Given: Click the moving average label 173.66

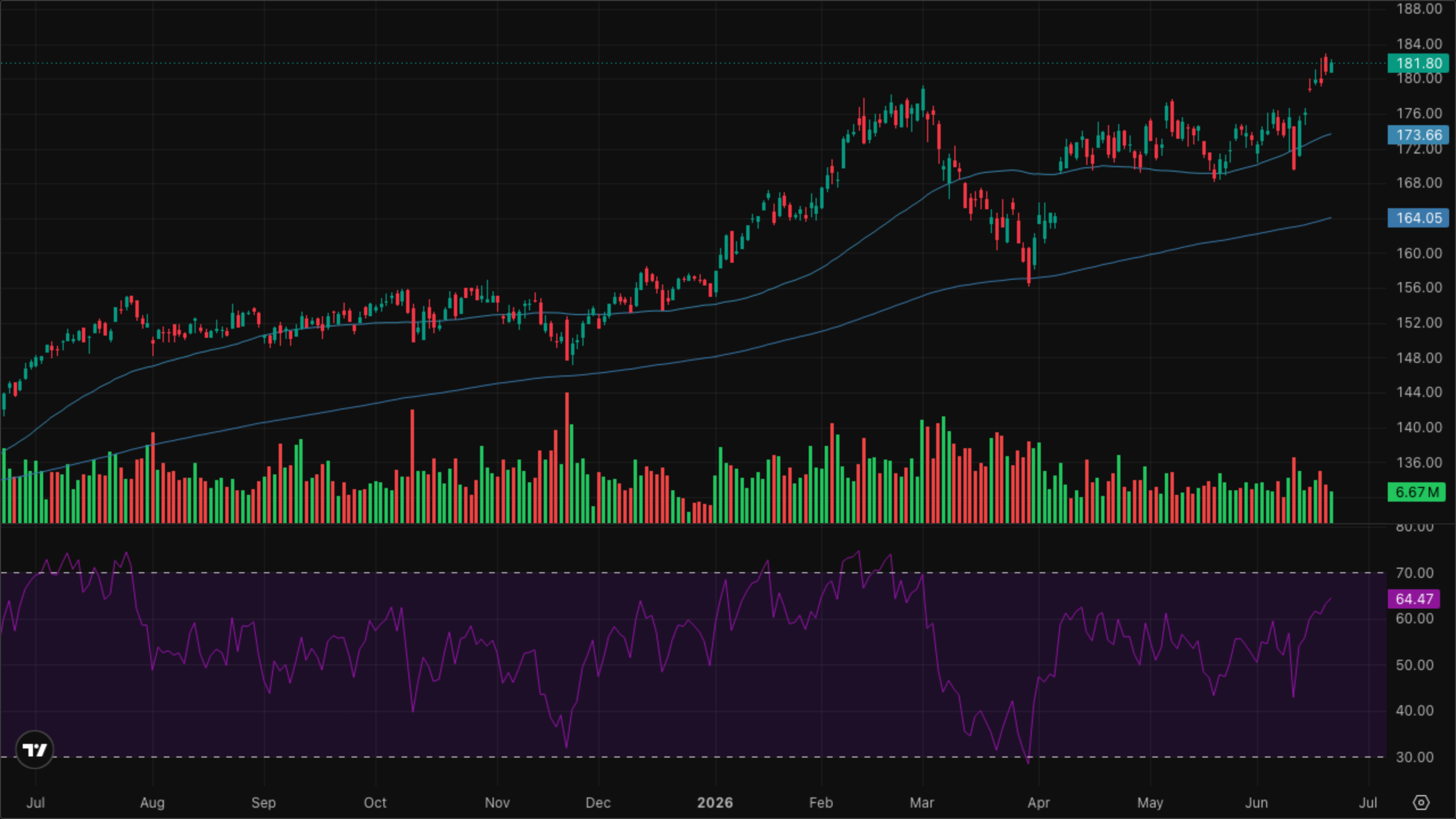Looking at the screenshot, I should tap(1418, 135).
